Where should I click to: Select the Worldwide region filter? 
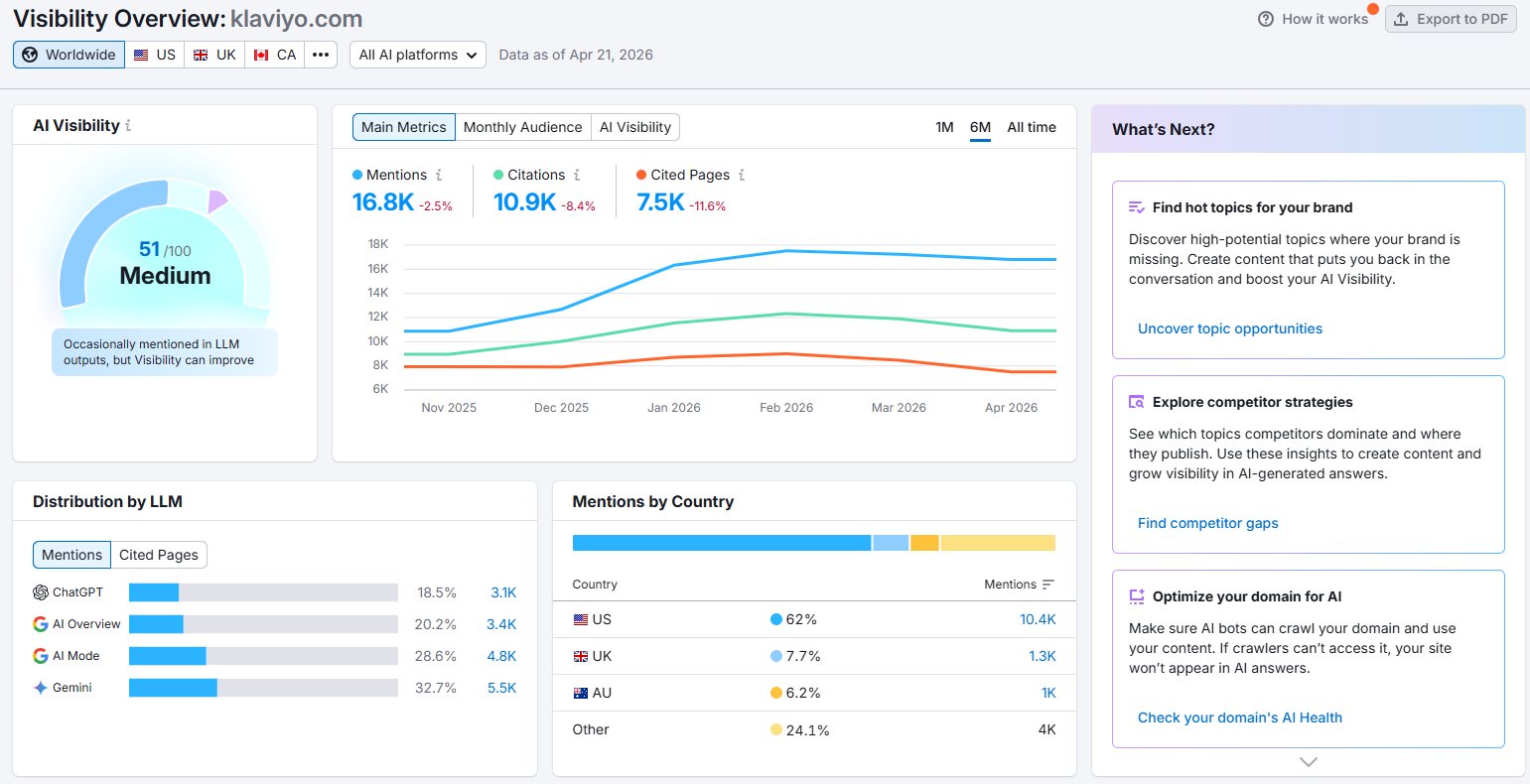pyautogui.click(x=69, y=55)
